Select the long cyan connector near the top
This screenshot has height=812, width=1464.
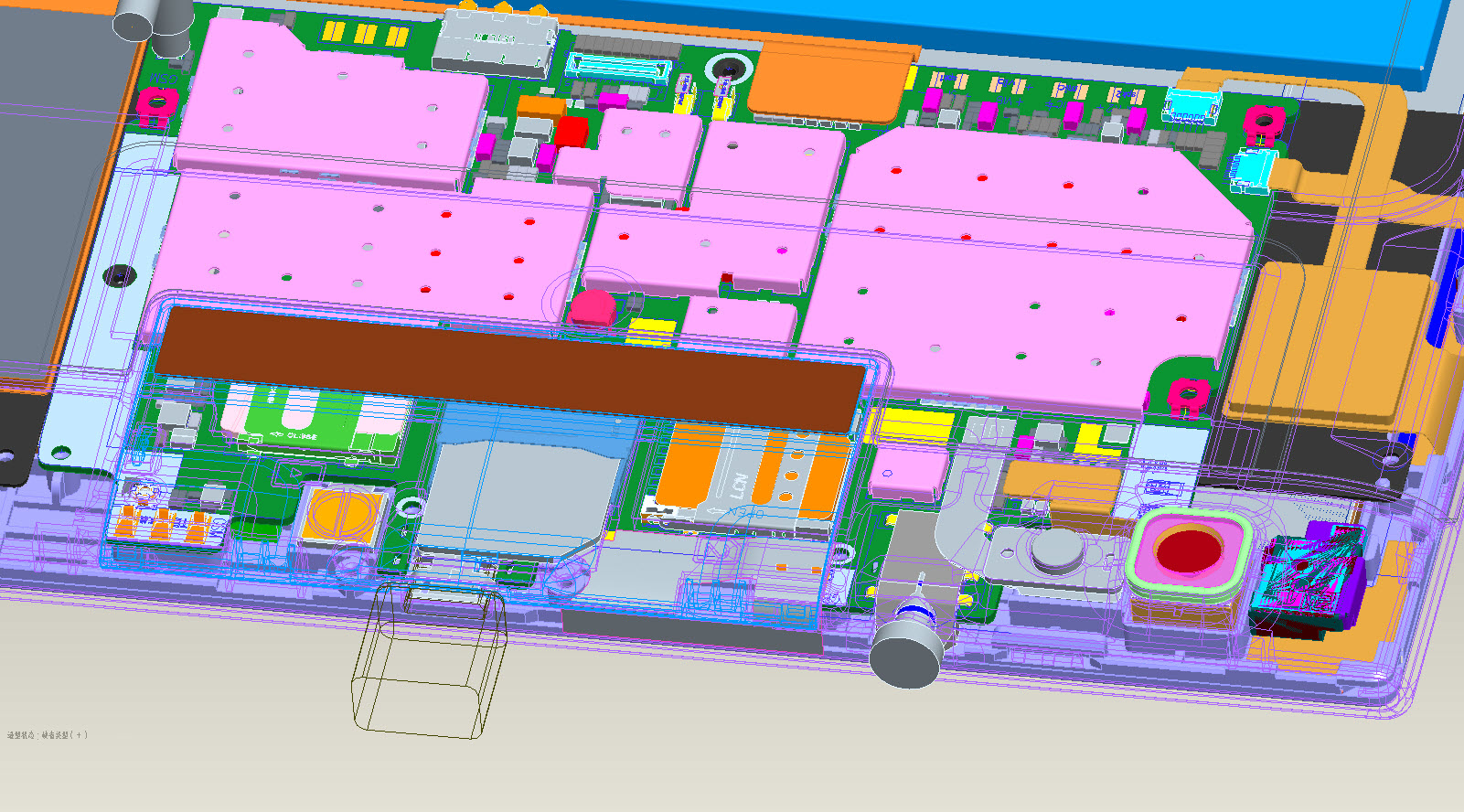[x=620, y=67]
